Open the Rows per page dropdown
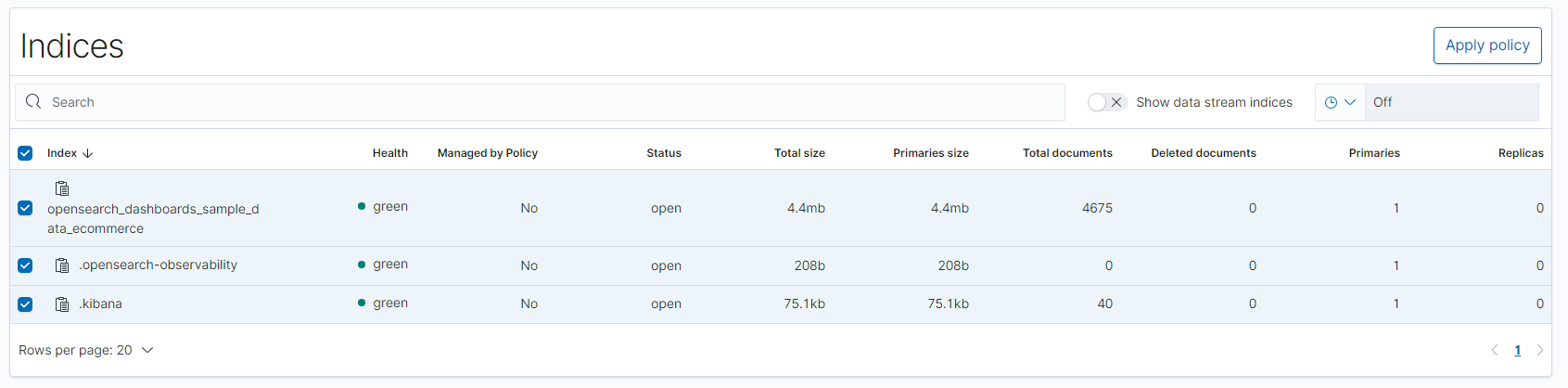This screenshot has width=1568, height=388. coord(85,350)
